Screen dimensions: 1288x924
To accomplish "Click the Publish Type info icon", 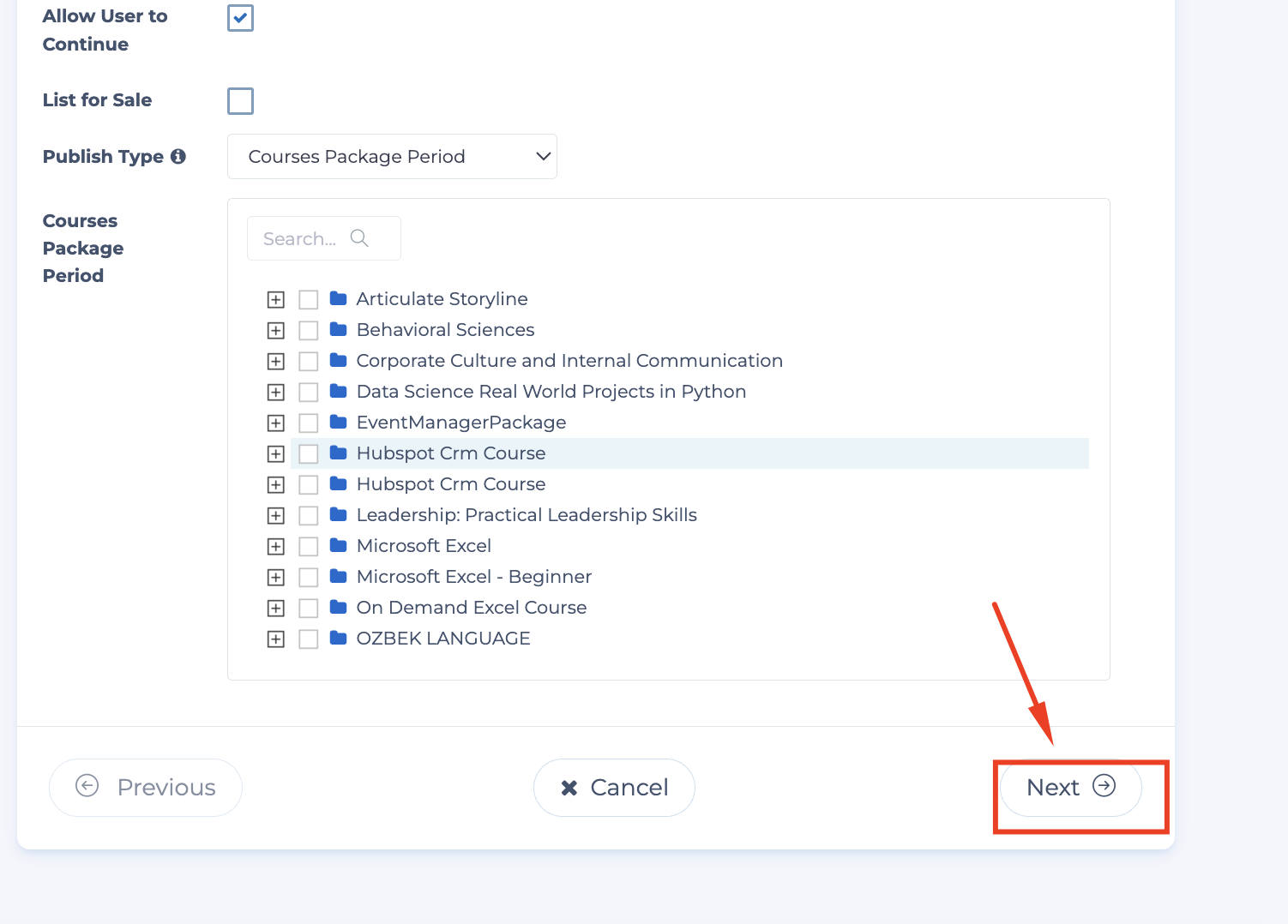I will tap(178, 157).
